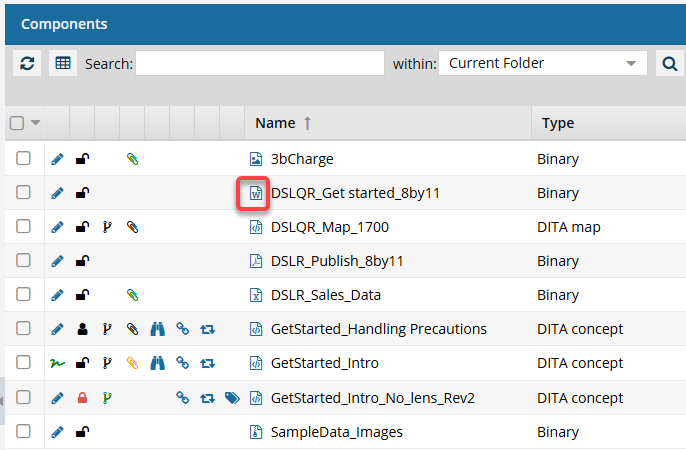686x450 pixels.
Task: Click the refresh components icon
Action: [x=27, y=63]
